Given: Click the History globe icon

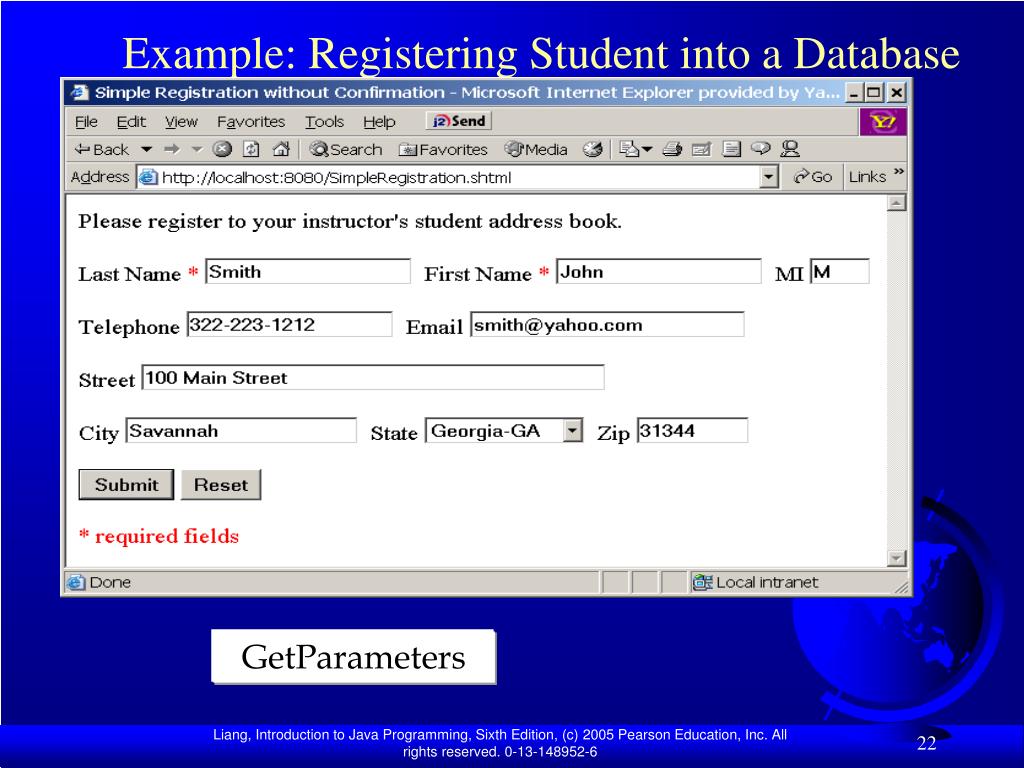Looking at the screenshot, I should (593, 149).
